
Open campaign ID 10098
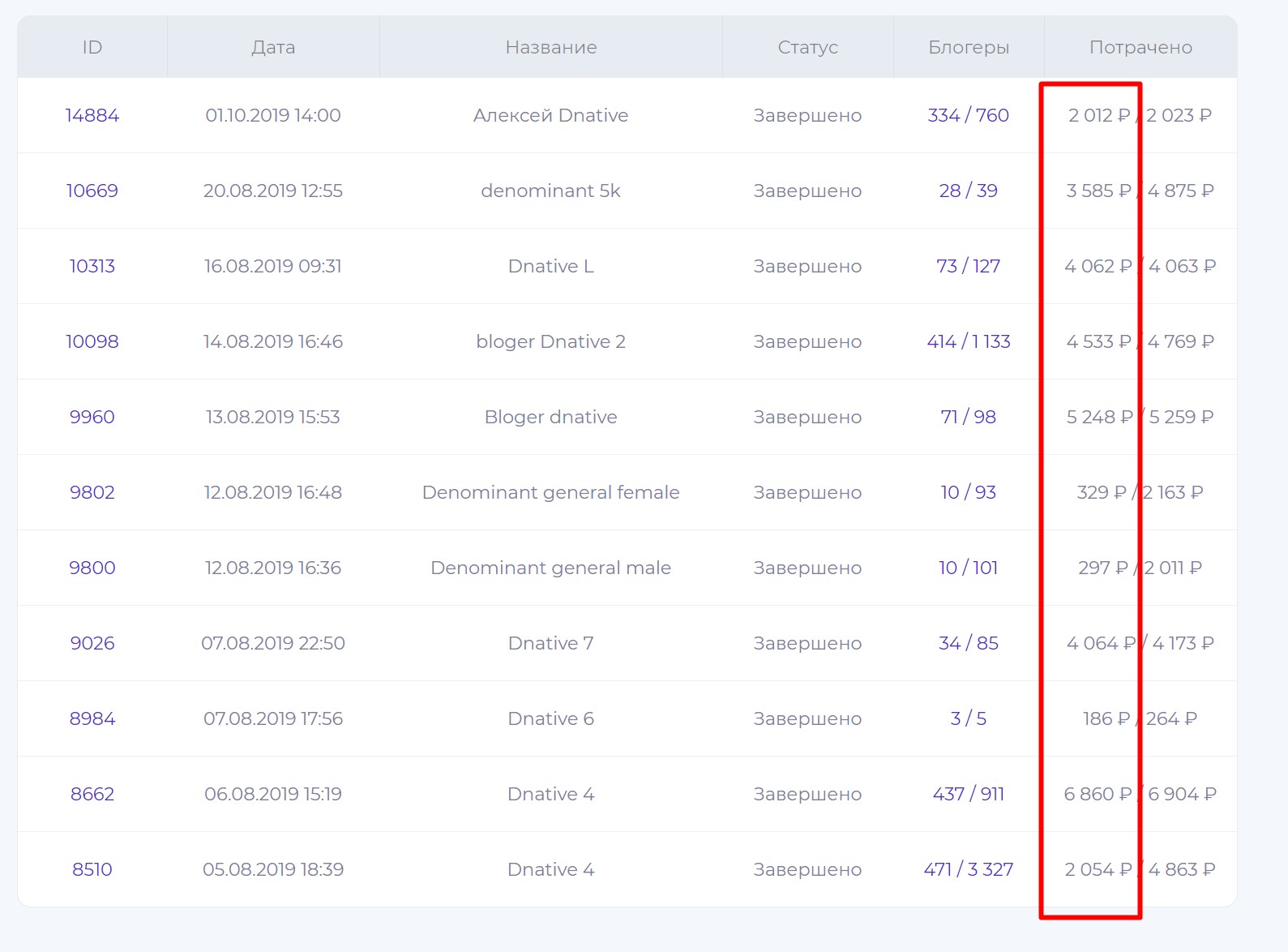92,341
